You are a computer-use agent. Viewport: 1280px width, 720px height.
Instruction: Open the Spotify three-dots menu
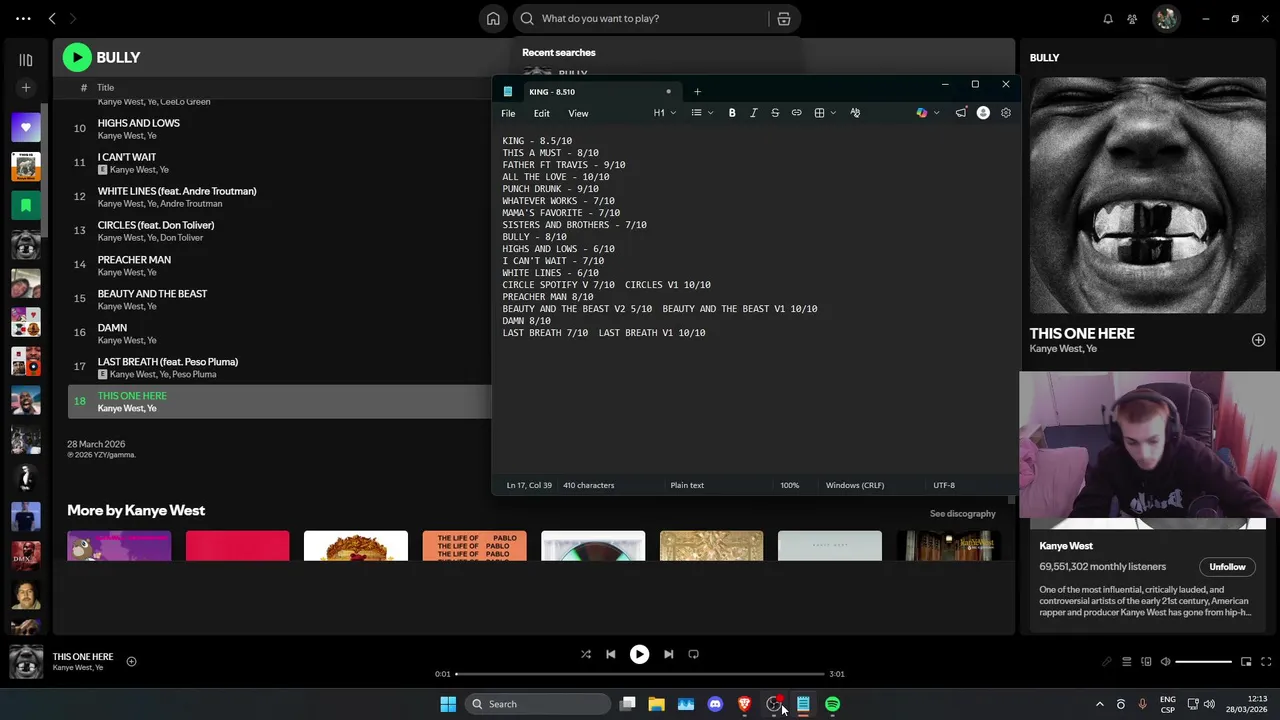click(x=23, y=18)
